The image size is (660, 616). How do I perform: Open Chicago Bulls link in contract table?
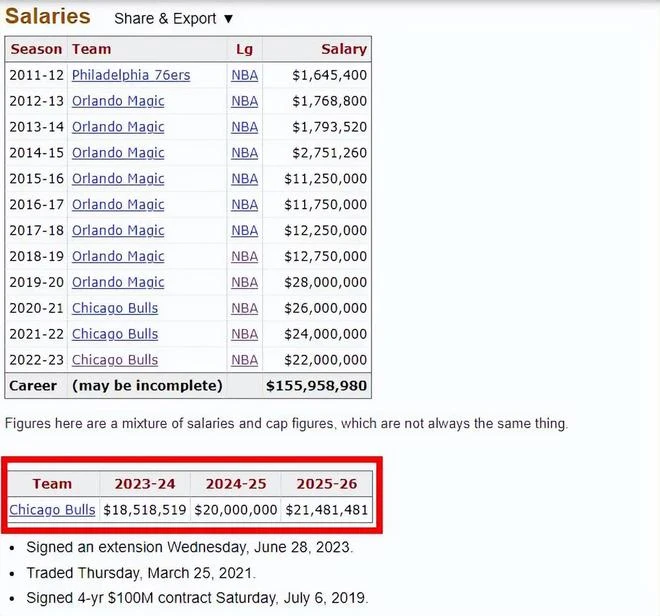tap(52, 509)
